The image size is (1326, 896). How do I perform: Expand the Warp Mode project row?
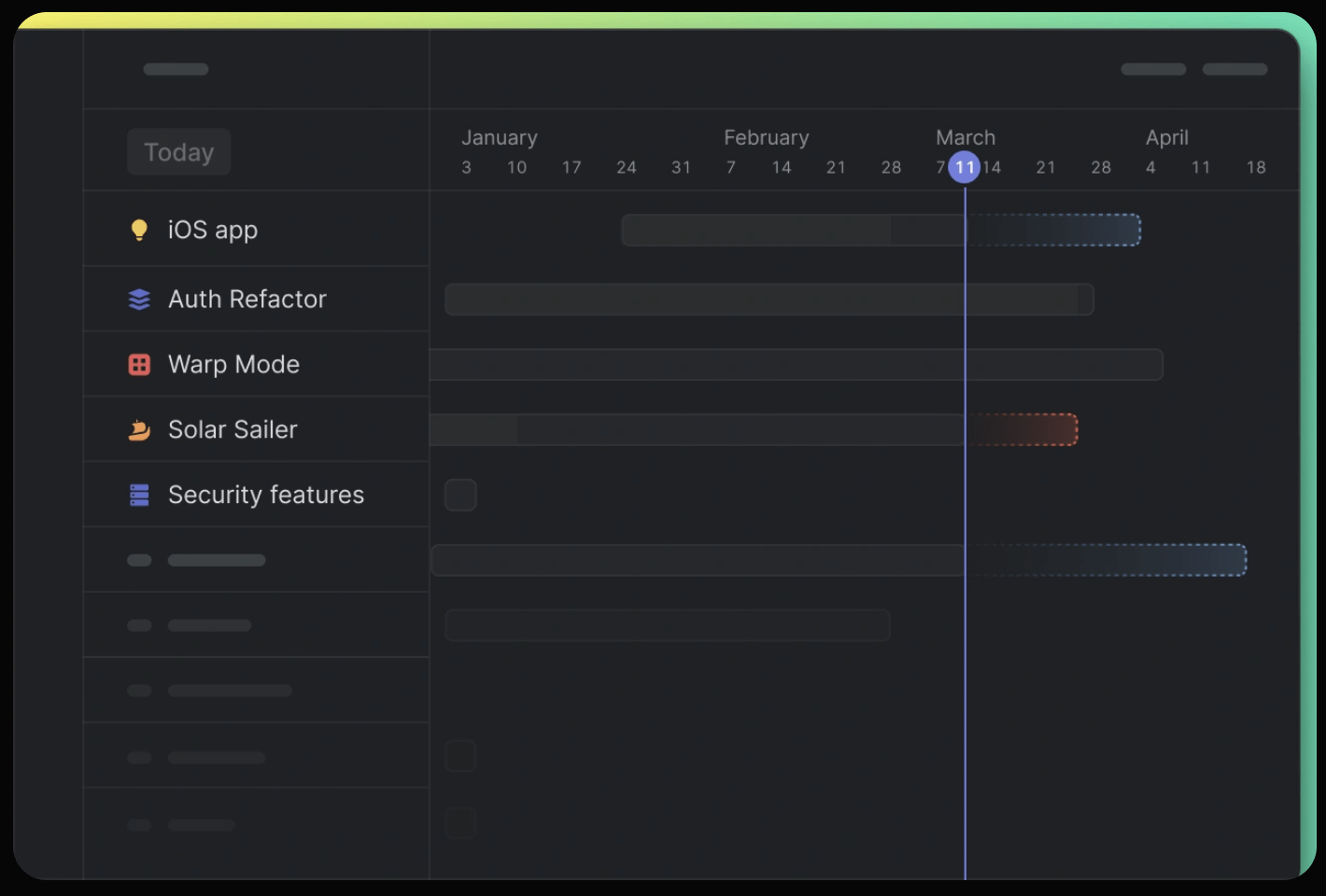(x=233, y=364)
